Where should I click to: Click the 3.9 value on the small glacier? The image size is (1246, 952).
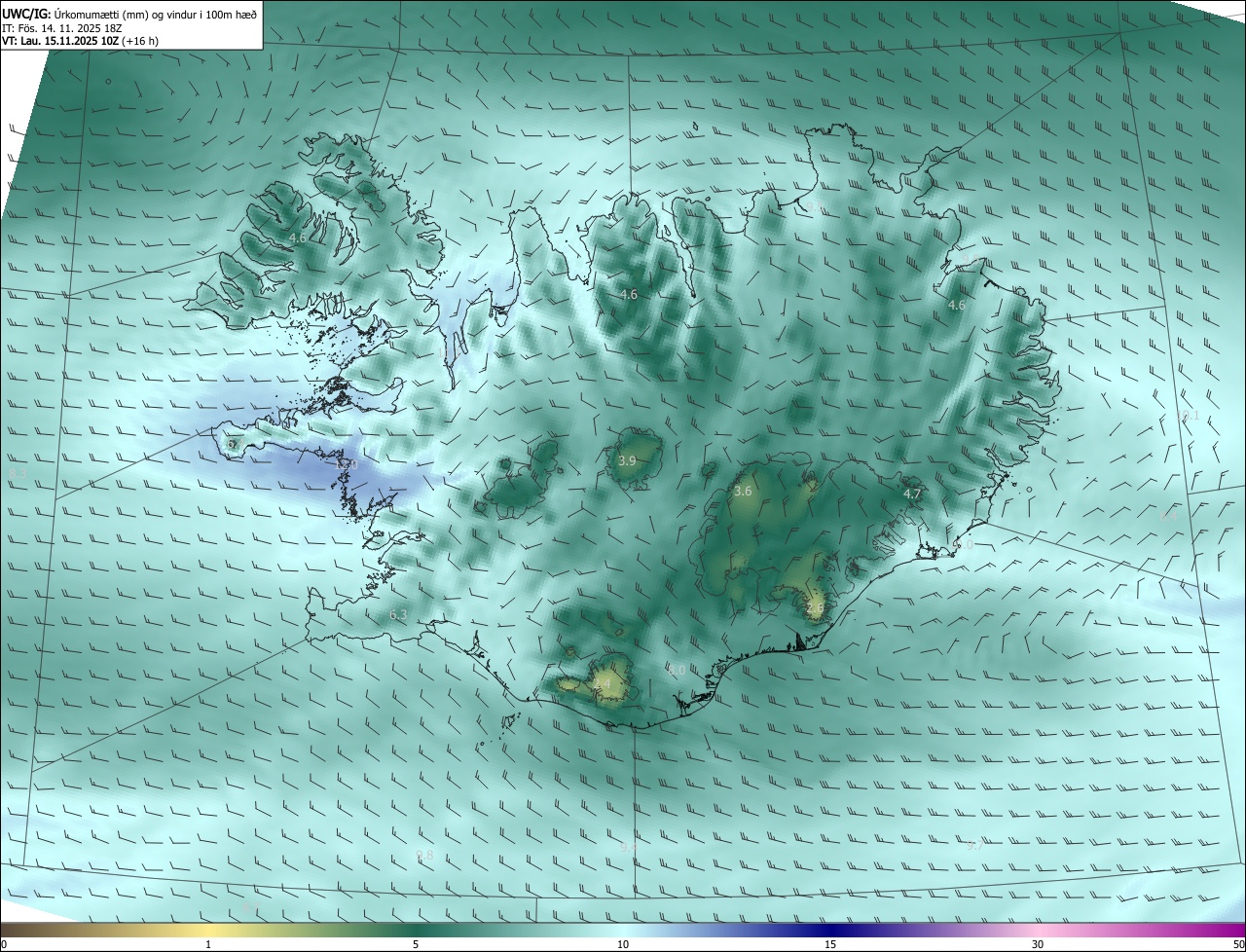pyautogui.click(x=627, y=460)
